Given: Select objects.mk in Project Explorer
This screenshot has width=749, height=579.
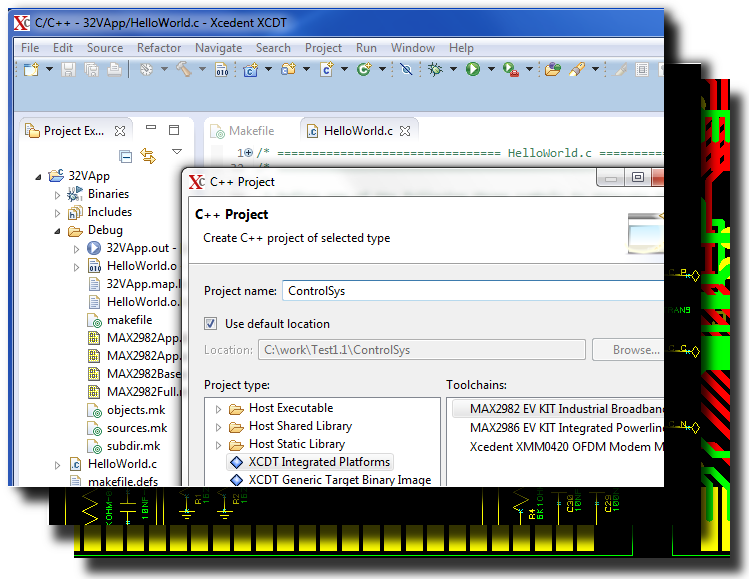Looking at the screenshot, I should point(127,410).
